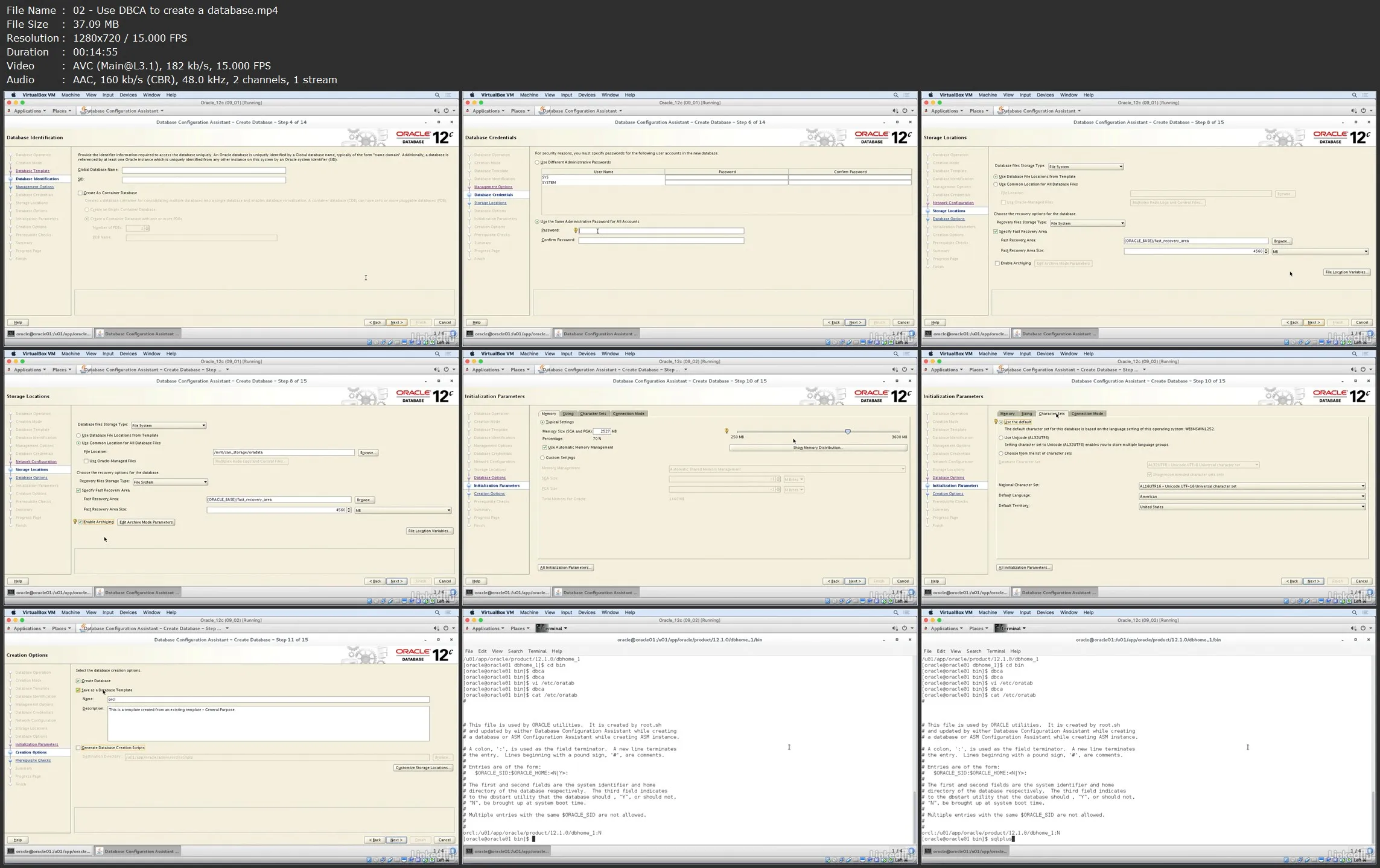Open Applications menu in Step 4 of 14 frame
This screenshot has height=868, width=1380.
pos(30,111)
